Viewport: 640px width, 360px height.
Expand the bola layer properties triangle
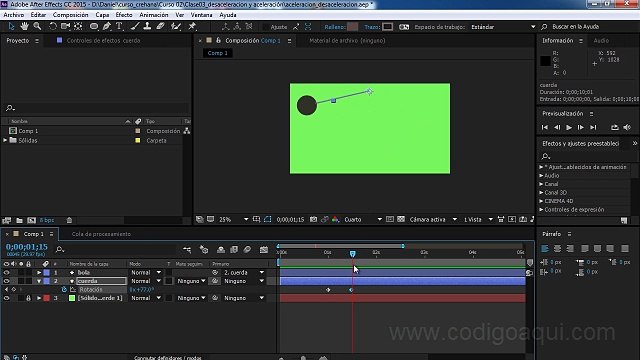[39, 272]
